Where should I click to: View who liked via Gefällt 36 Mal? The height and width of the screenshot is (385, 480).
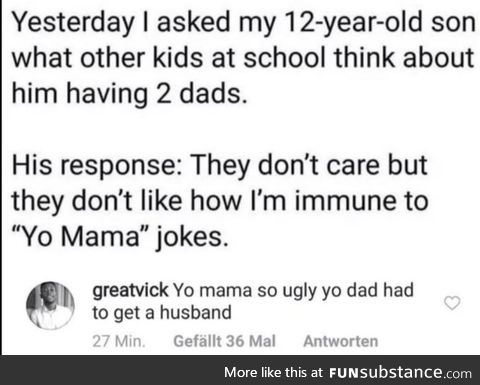click(224, 341)
